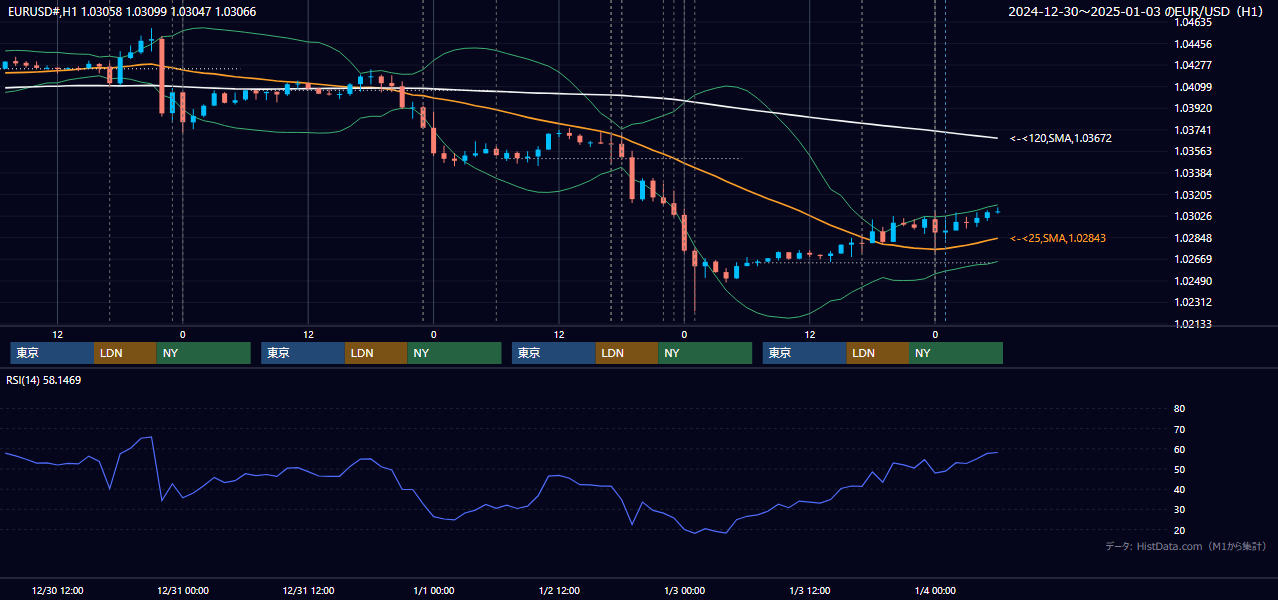Image resolution: width=1278 pixels, height=600 pixels.
Task: Click the 12/31 00:00 time label
Action: [183, 590]
